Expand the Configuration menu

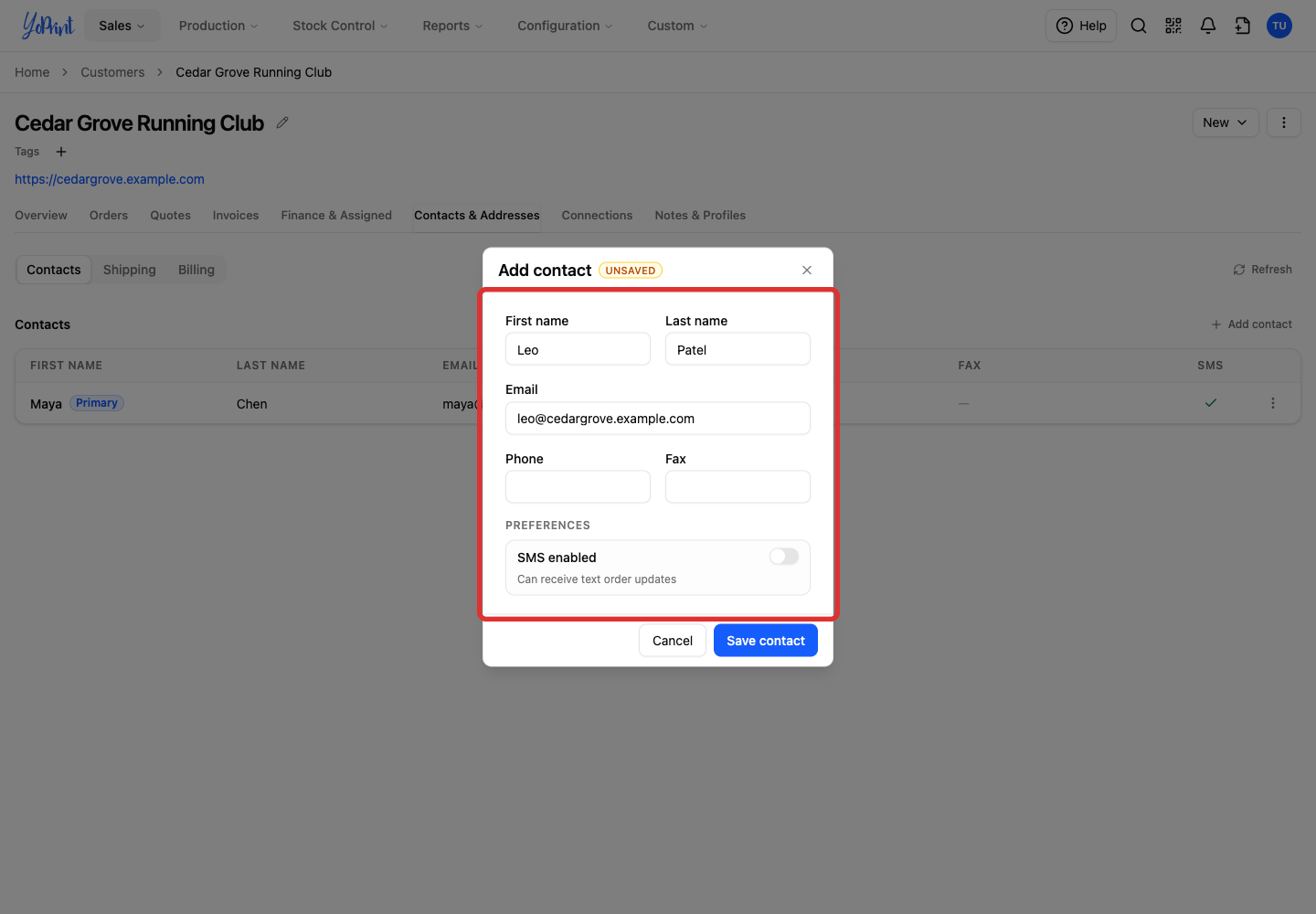click(x=565, y=26)
